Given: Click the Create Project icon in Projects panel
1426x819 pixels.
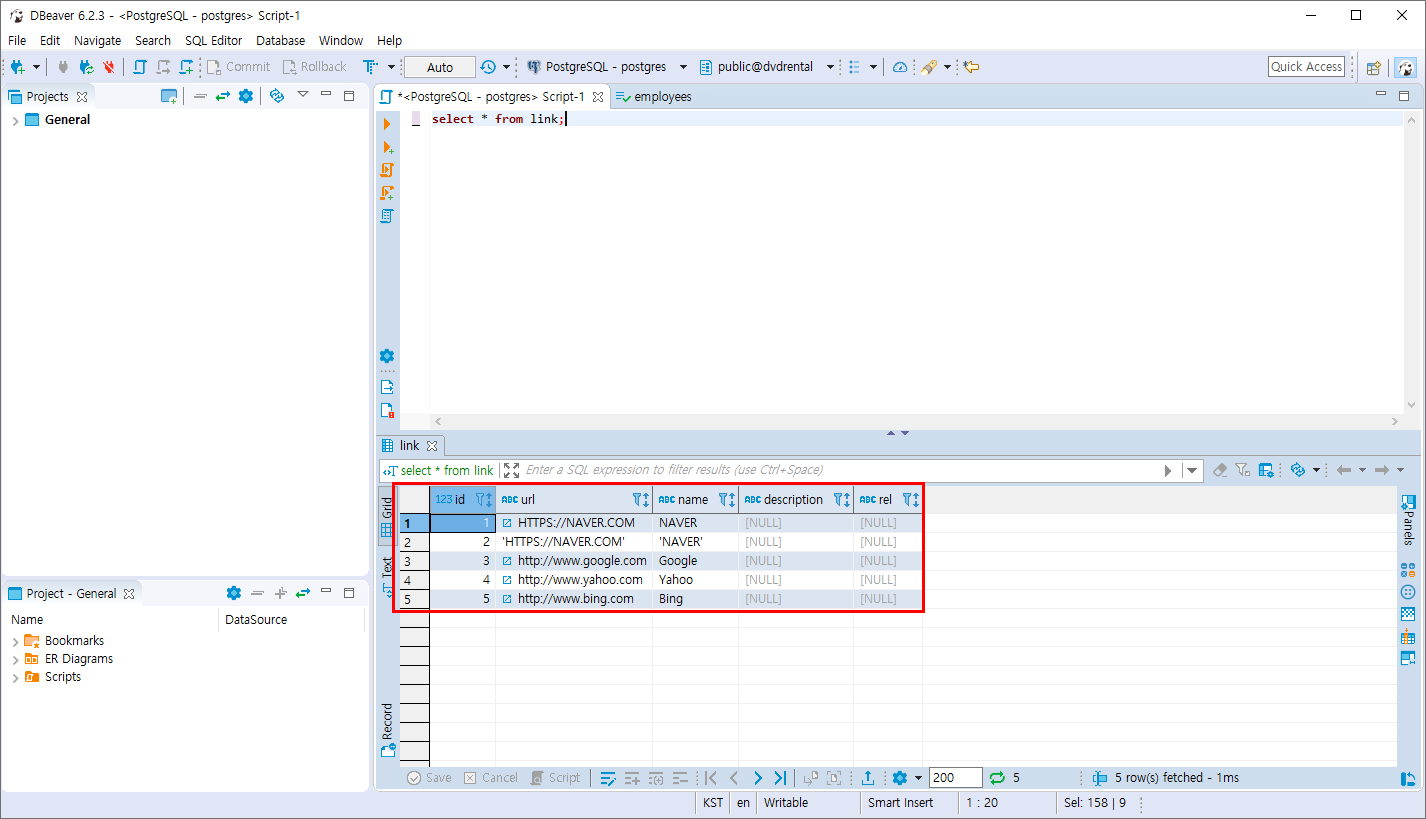Looking at the screenshot, I should click(x=169, y=96).
